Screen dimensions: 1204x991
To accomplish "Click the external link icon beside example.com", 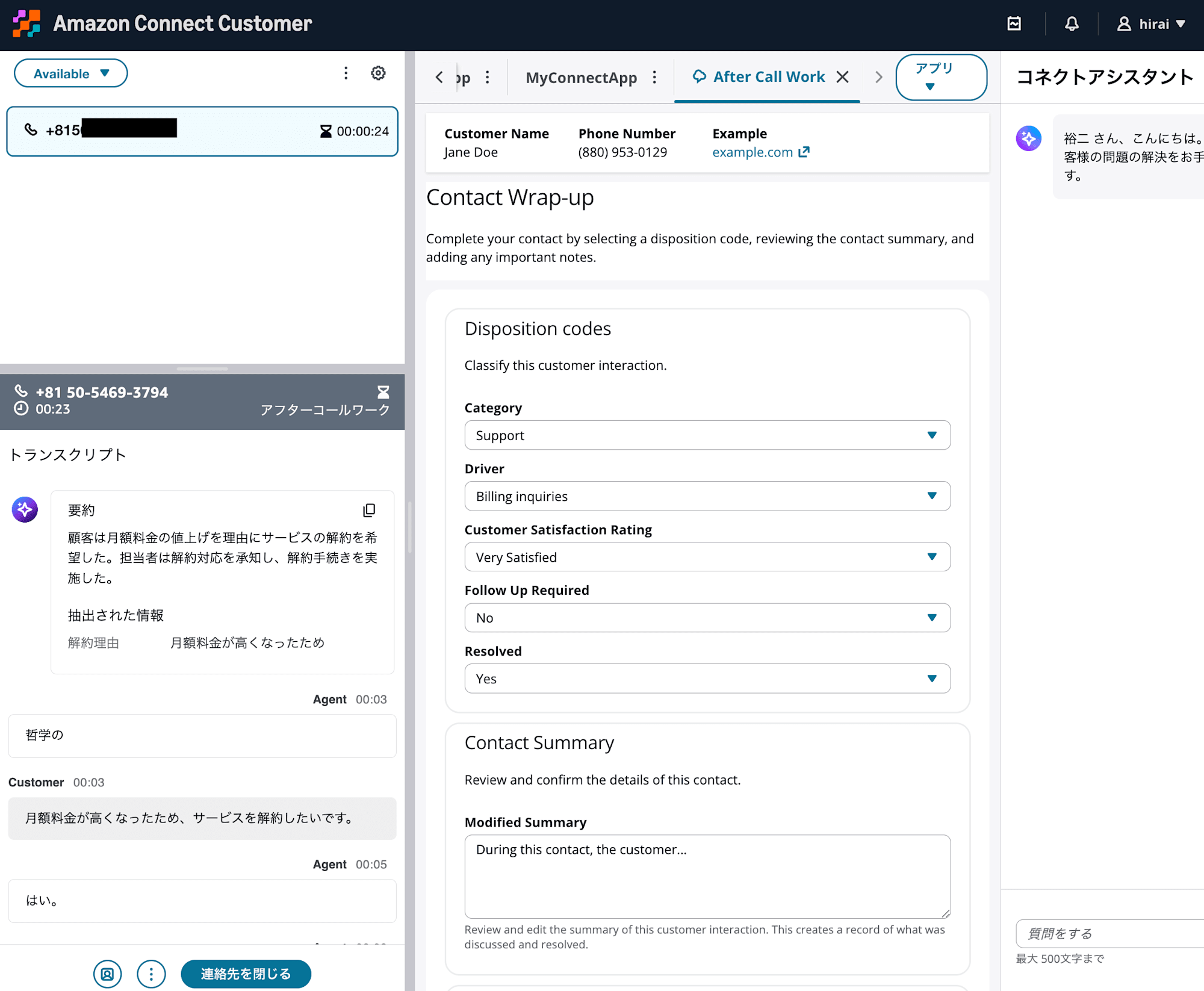I will click(804, 152).
